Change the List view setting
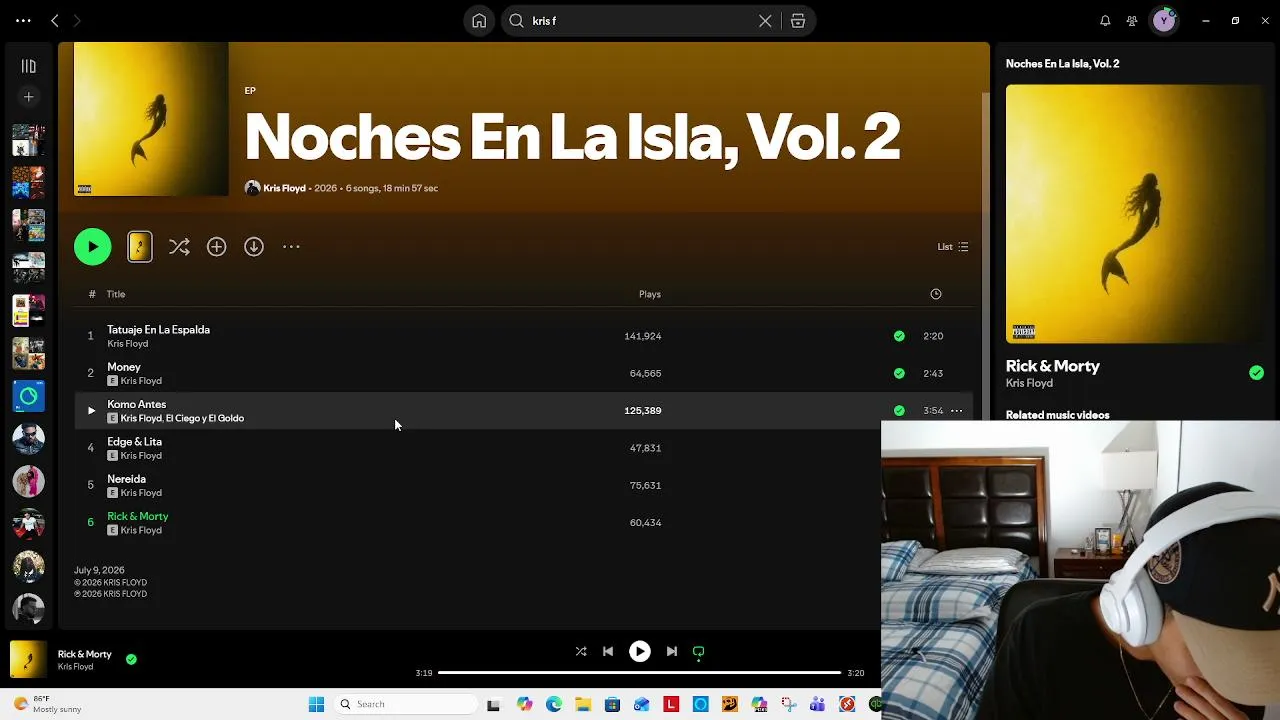 tap(953, 247)
